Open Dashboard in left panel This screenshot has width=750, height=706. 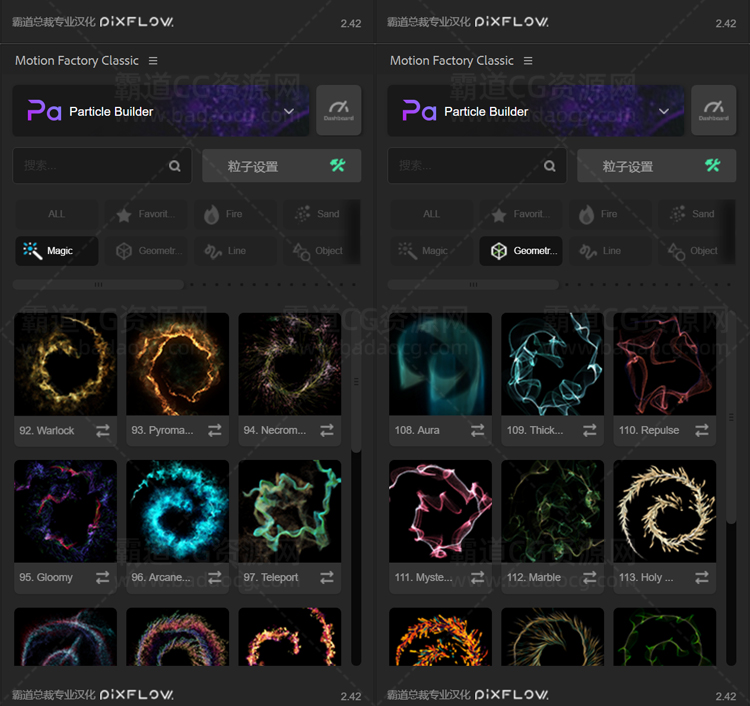[x=339, y=110]
